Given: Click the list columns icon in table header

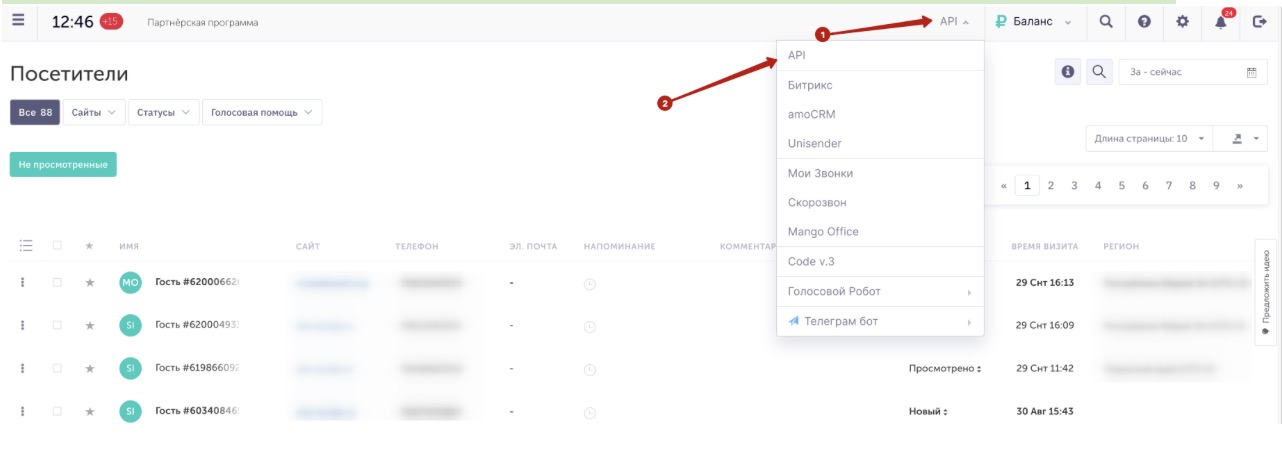Looking at the screenshot, I should click(x=27, y=246).
